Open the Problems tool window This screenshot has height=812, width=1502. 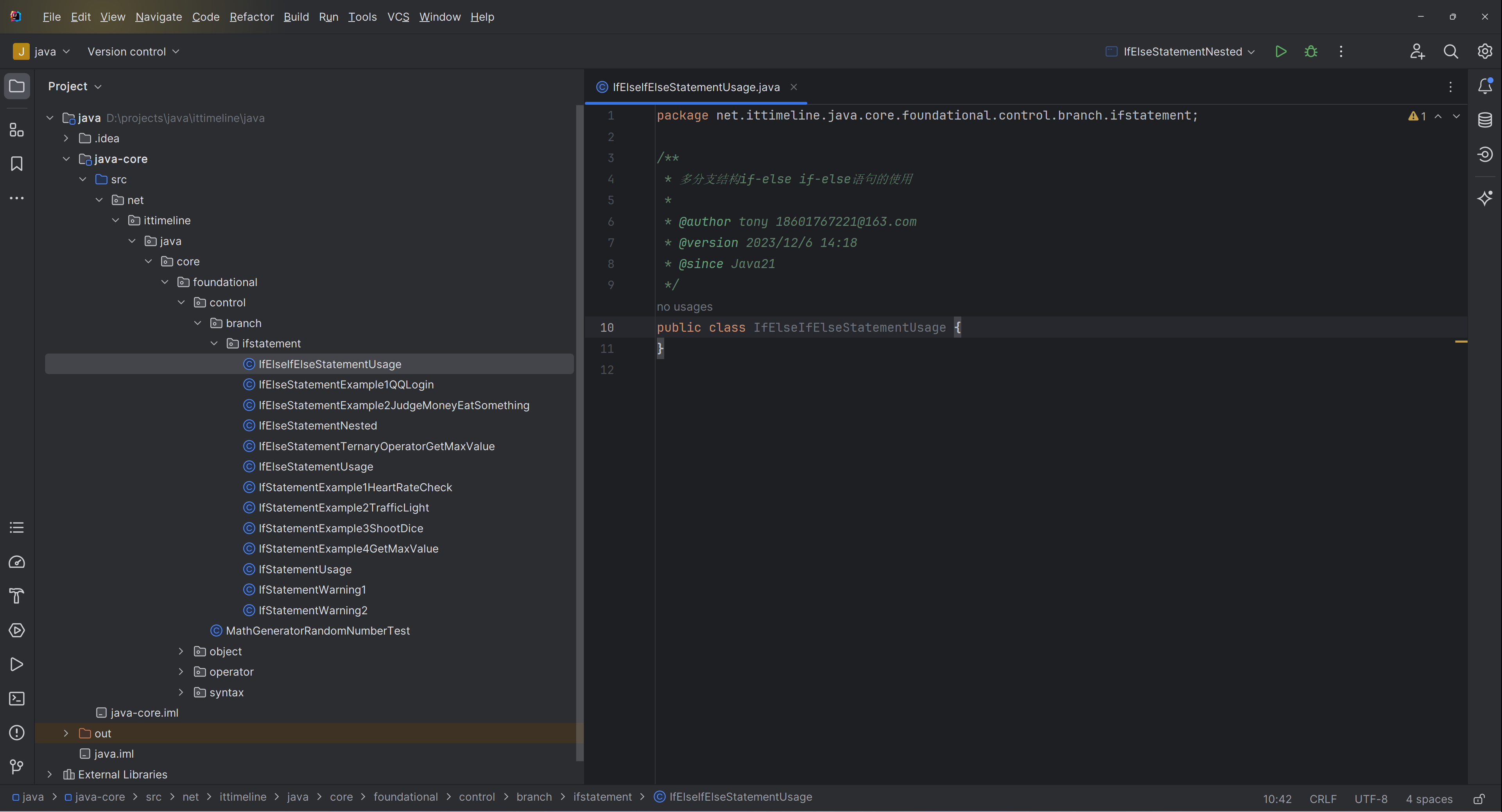tap(17, 733)
